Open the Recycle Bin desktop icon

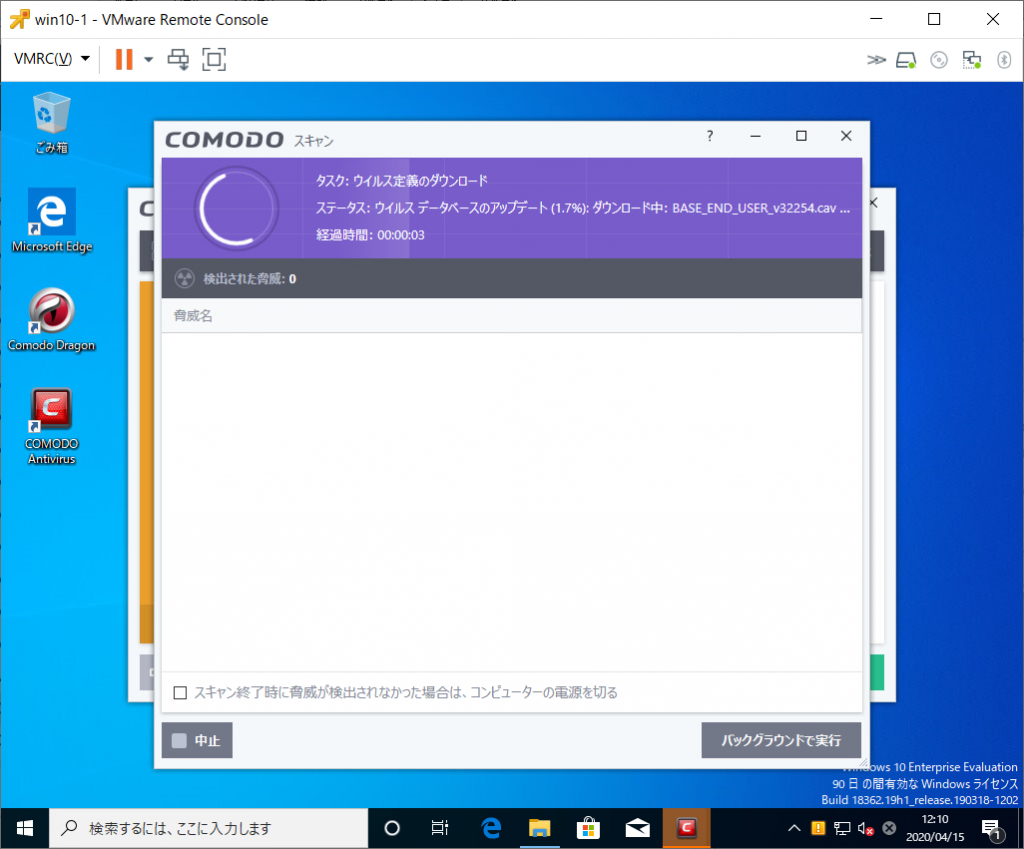click(x=52, y=123)
